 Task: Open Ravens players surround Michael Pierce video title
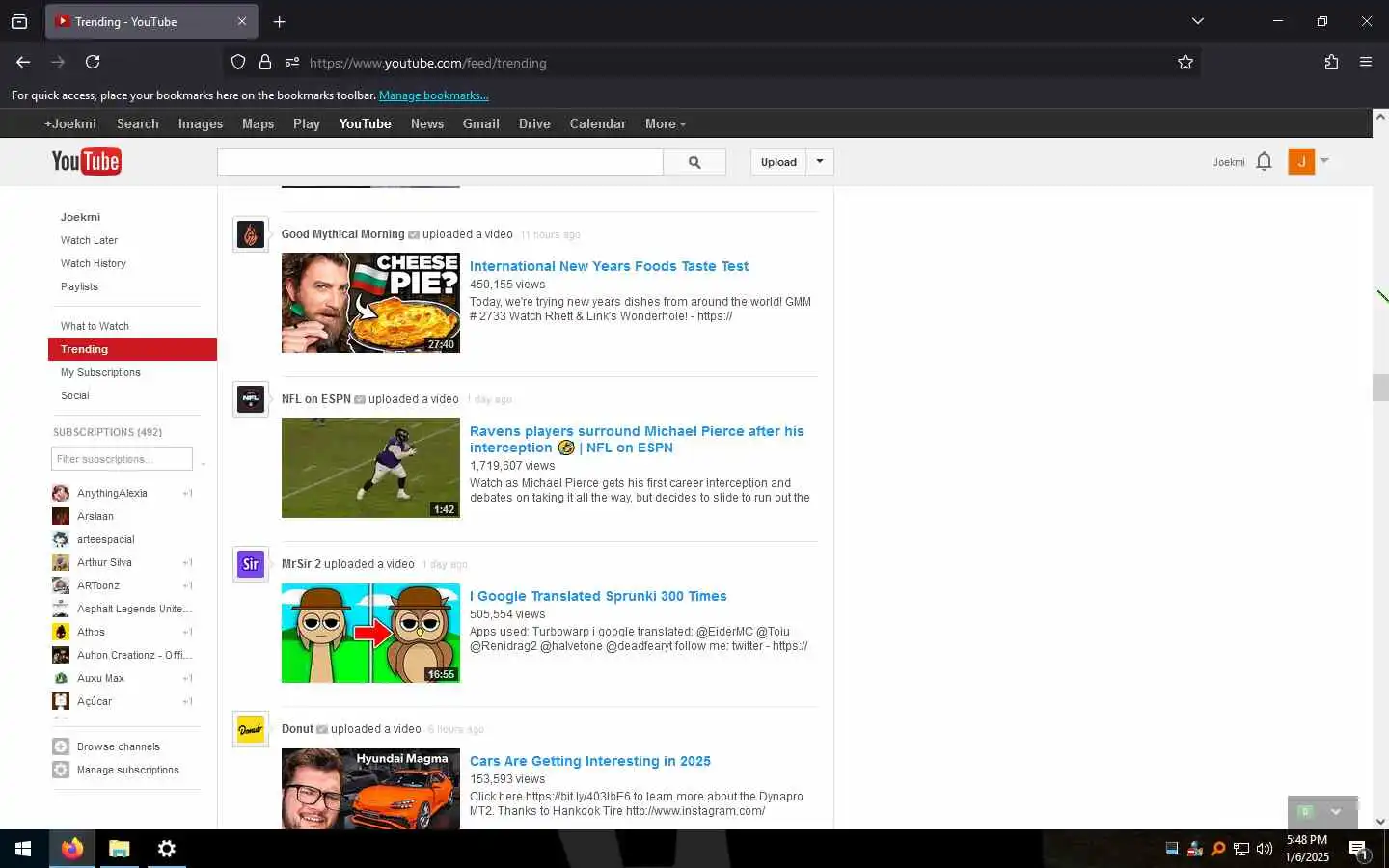(x=637, y=439)
